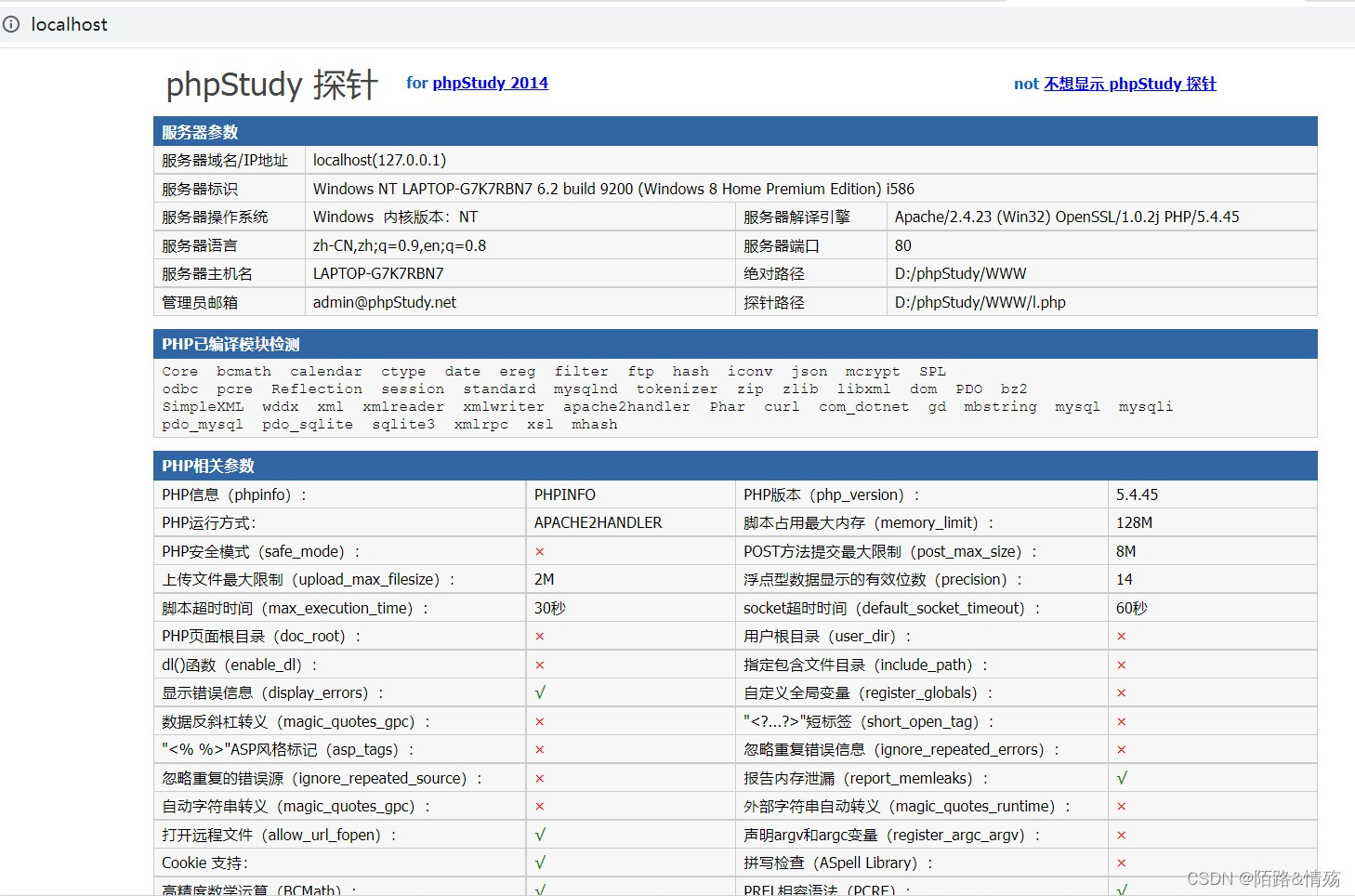Click the apache2handler module name

626,406
